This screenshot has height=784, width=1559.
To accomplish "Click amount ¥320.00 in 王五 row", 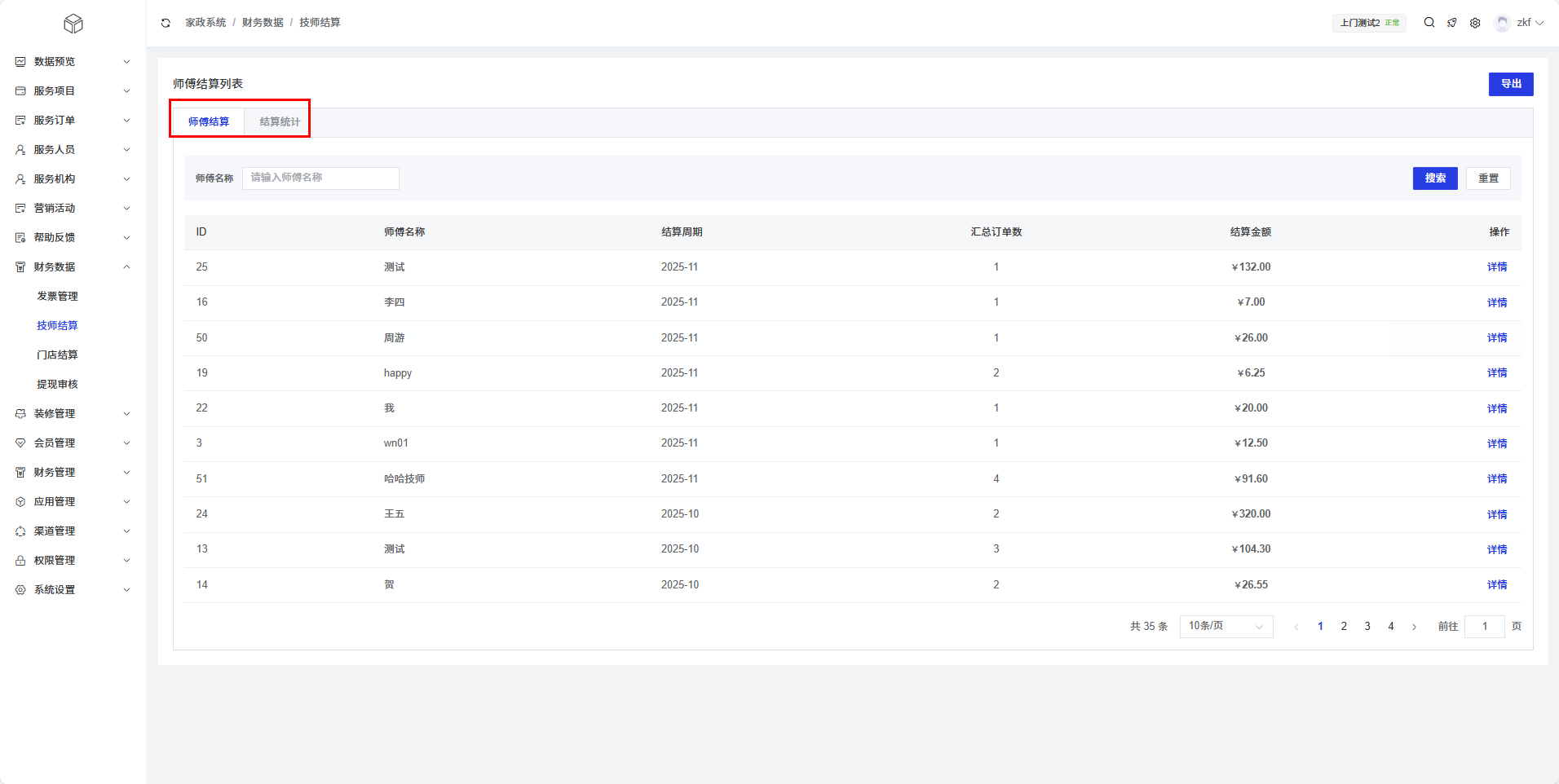I will point(1251,514).
